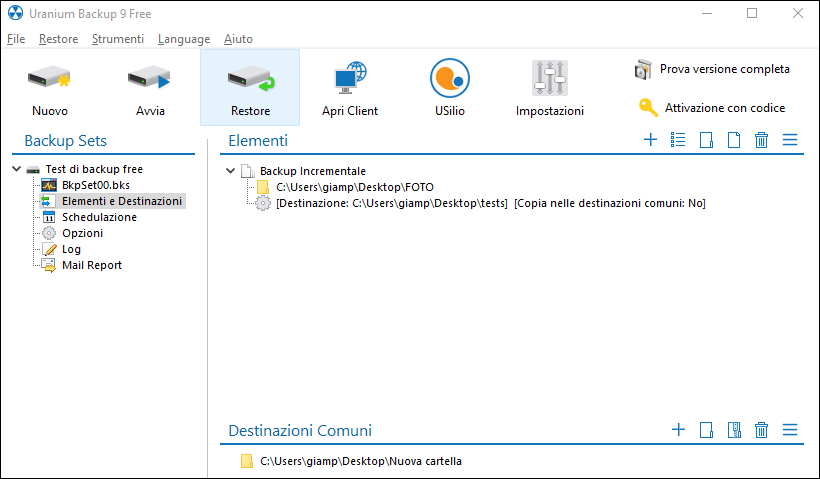Select Test di backup free set
This screenshot has height=479, width=820.
coord(94,169)
